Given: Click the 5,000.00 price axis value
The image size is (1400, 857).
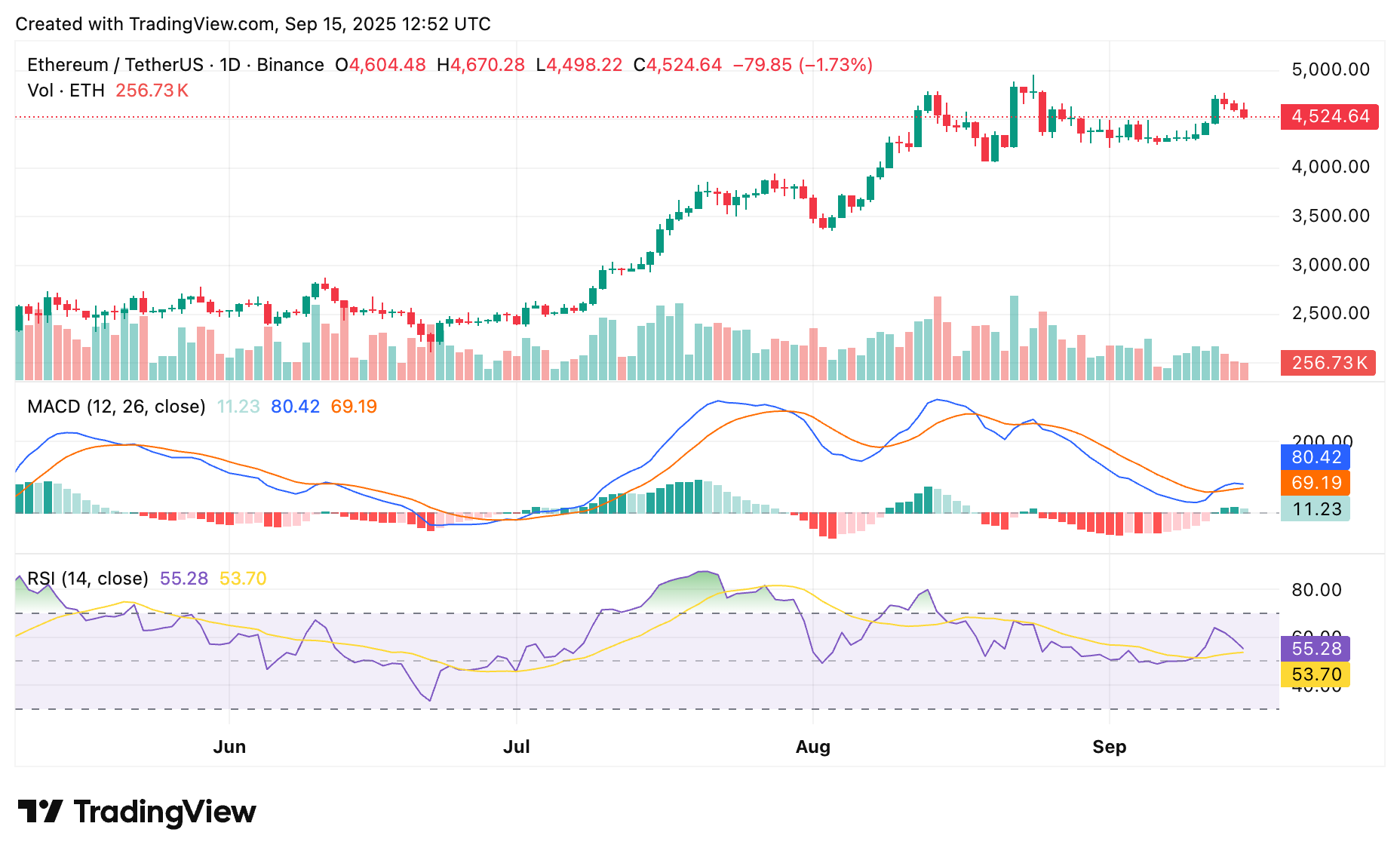Looking at the screenshot, I should point(1329,69).
